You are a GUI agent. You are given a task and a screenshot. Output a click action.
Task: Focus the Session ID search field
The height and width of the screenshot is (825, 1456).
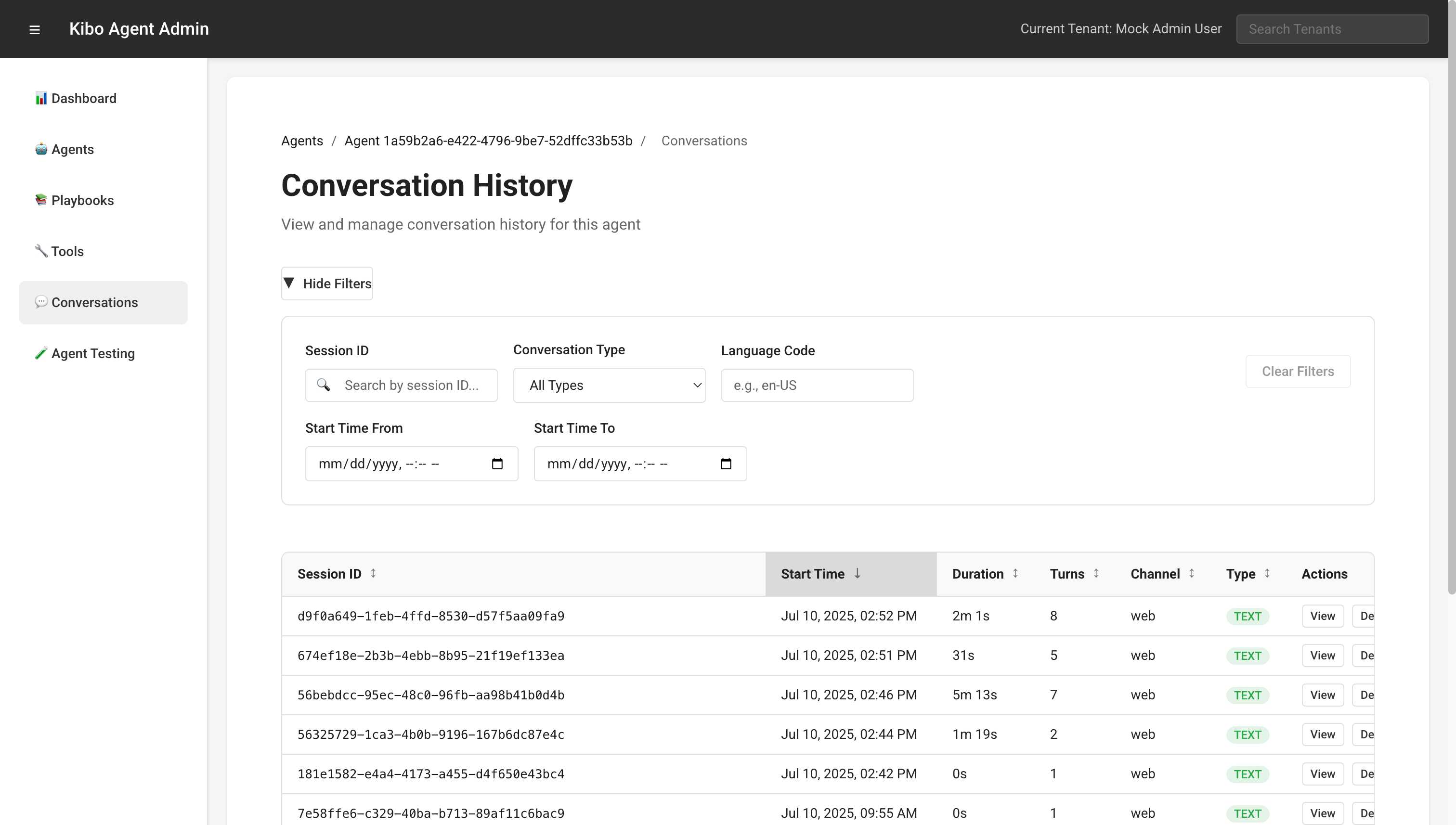pos(401,385)
